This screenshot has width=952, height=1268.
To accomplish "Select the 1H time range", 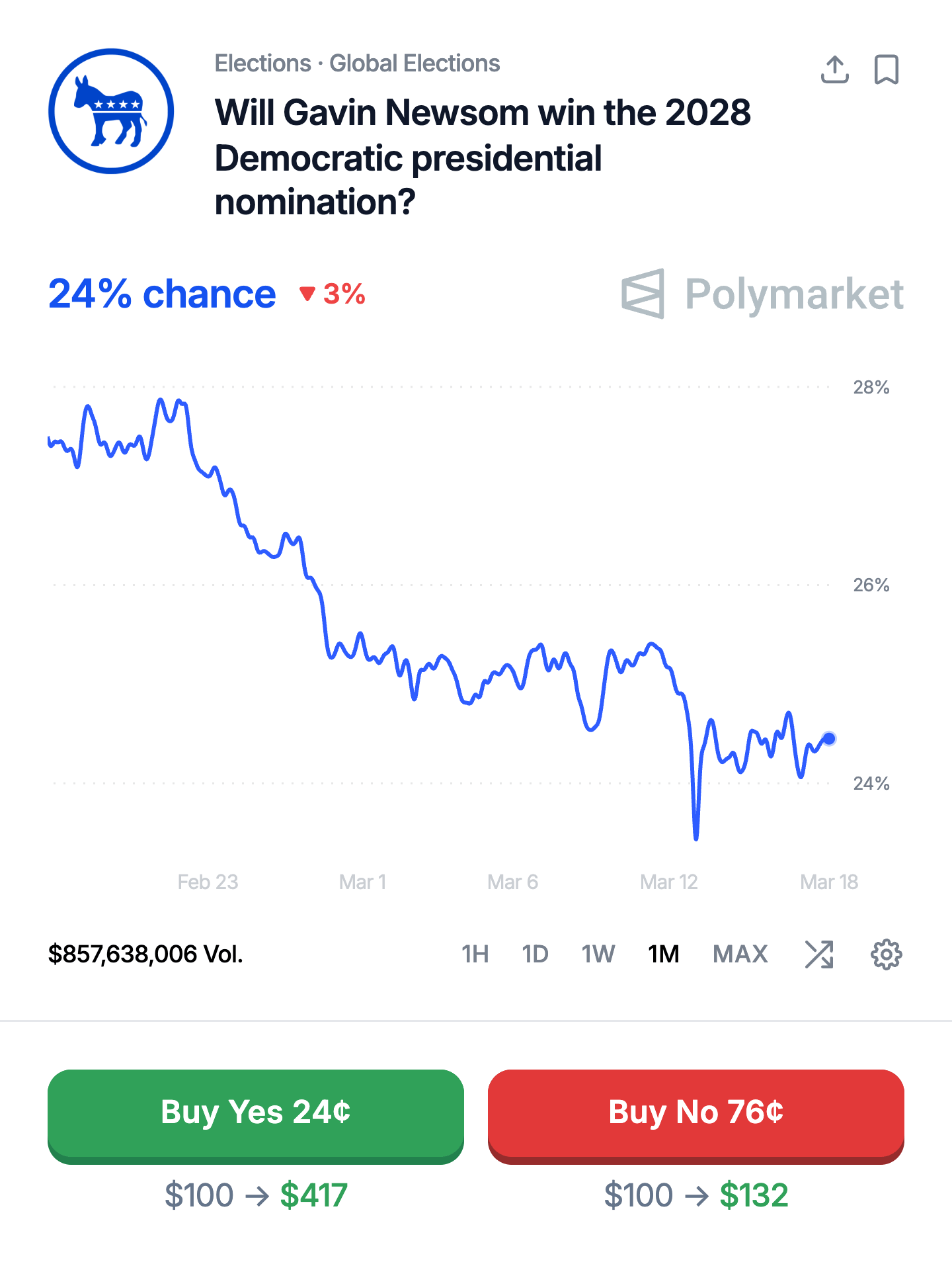I will (x=475, y=954).
